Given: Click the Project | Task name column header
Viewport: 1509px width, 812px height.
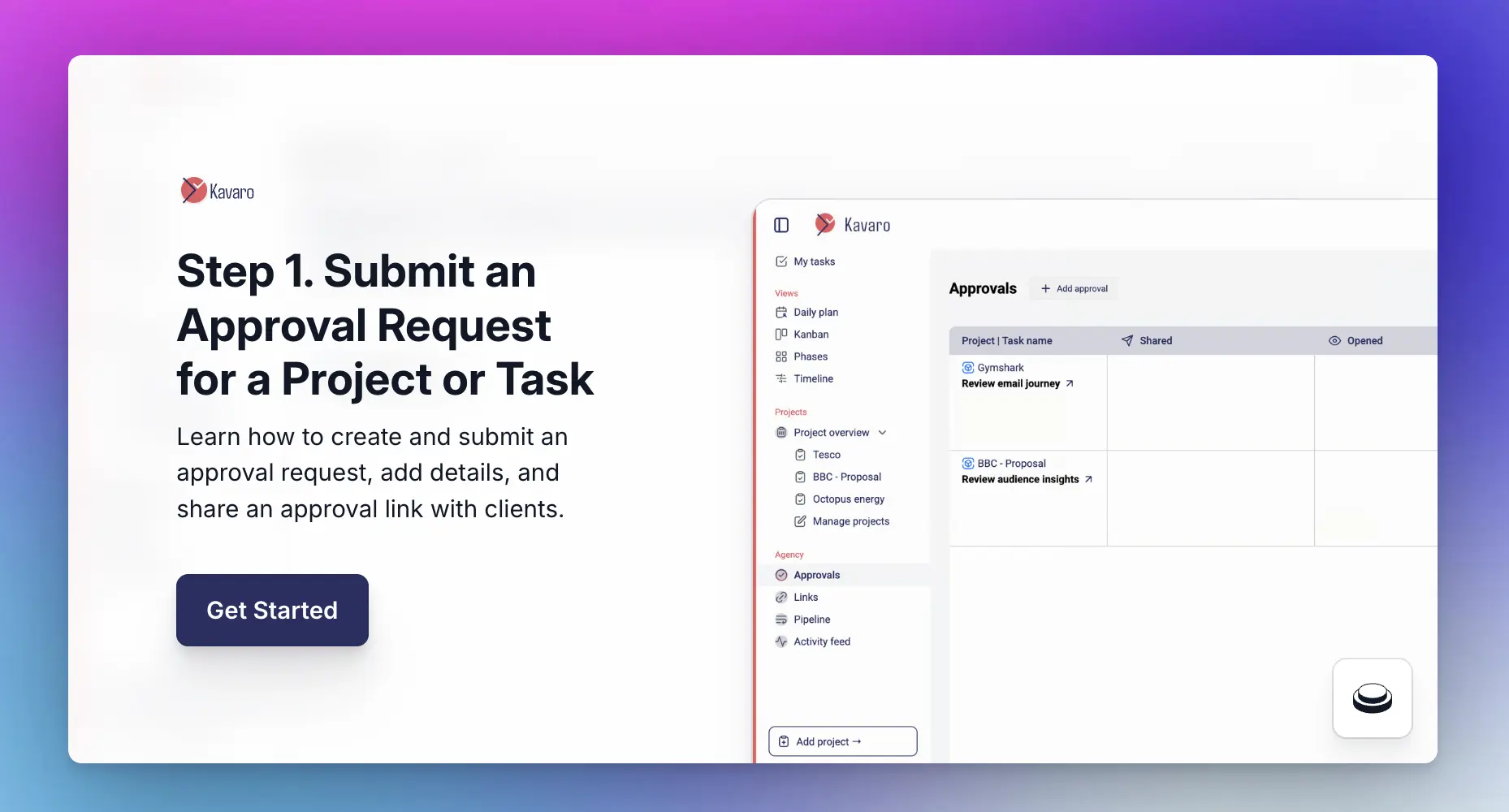Looking at the screenshot, I should [x=1006, y=341].
